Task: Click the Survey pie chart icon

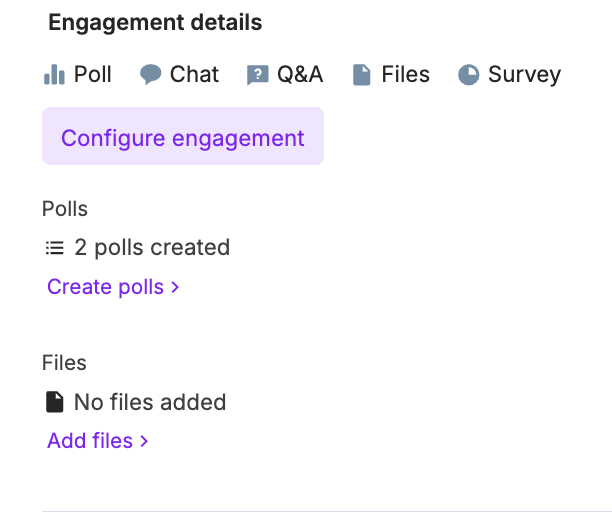Action: [468, 75]
